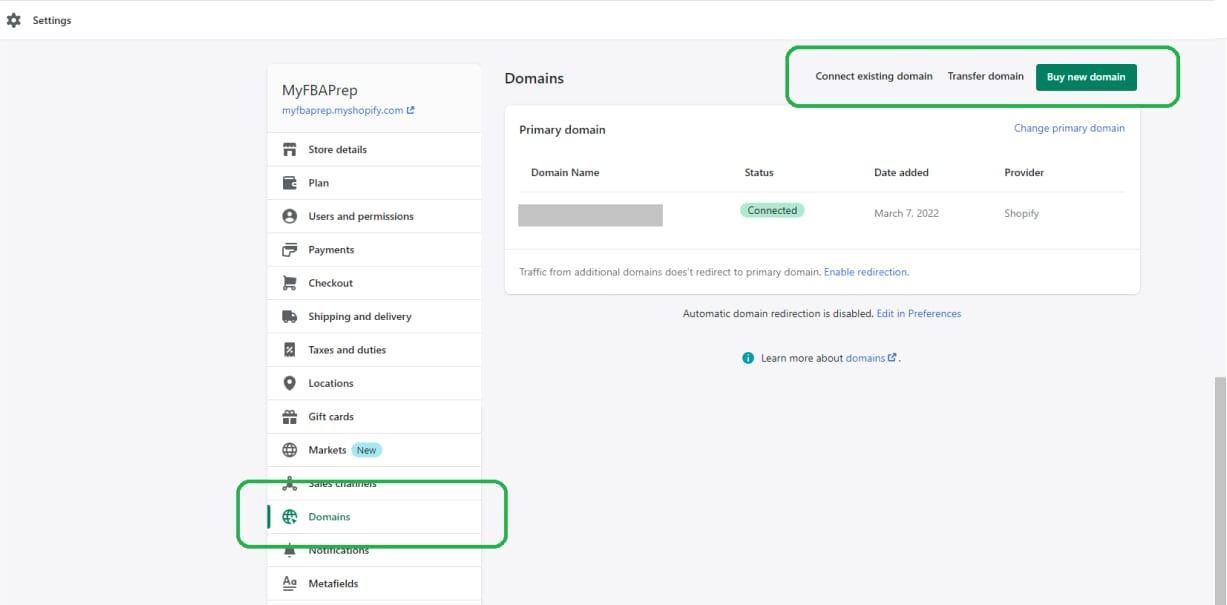Click Enable redirection link

point(865,271)
